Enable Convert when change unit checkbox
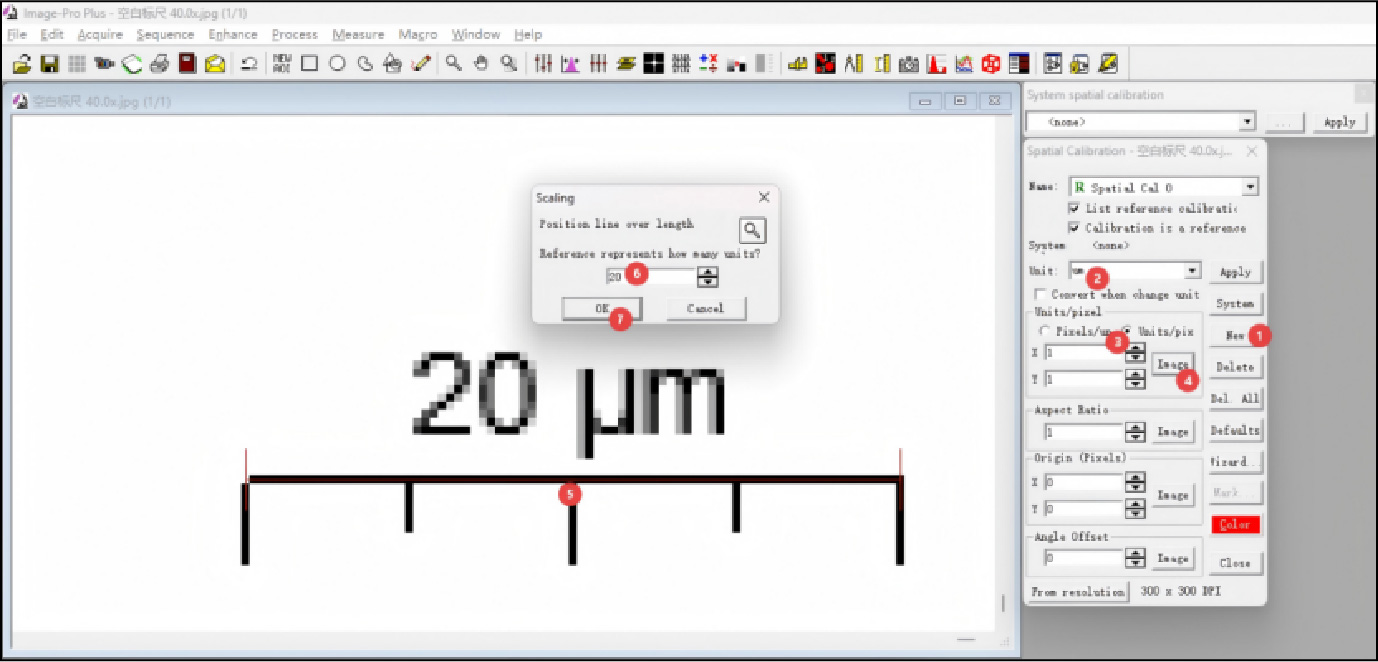Viewport: 1378px width, 662px height. 1041,295
